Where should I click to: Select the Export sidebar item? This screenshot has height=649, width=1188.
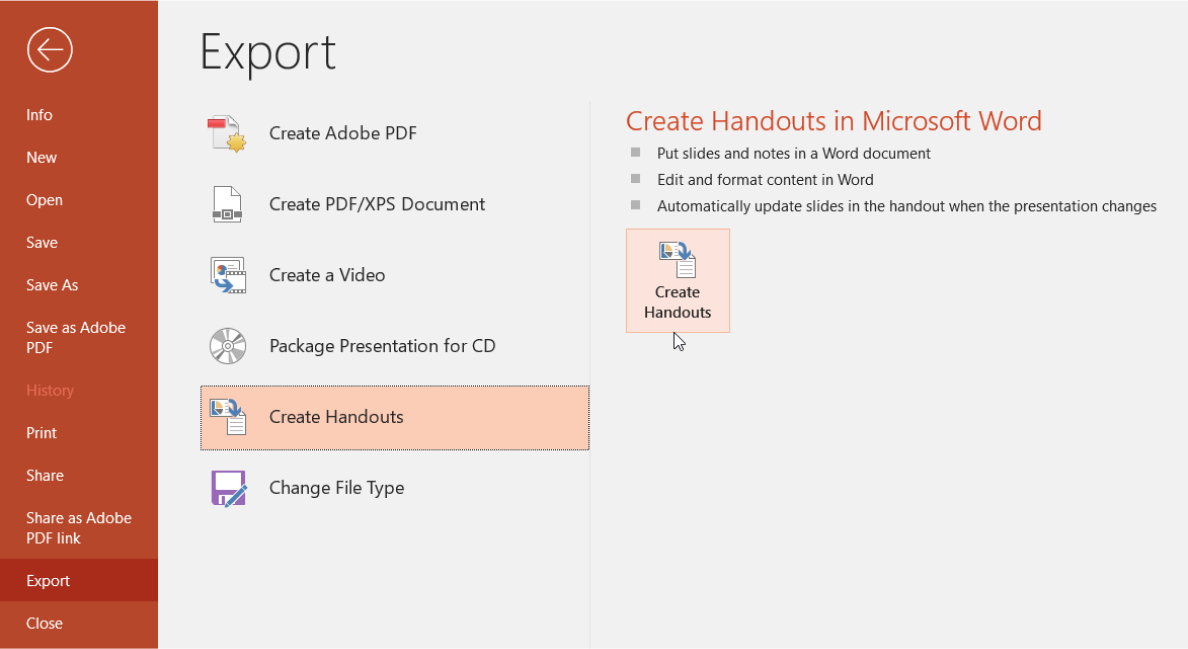[79, 580]
